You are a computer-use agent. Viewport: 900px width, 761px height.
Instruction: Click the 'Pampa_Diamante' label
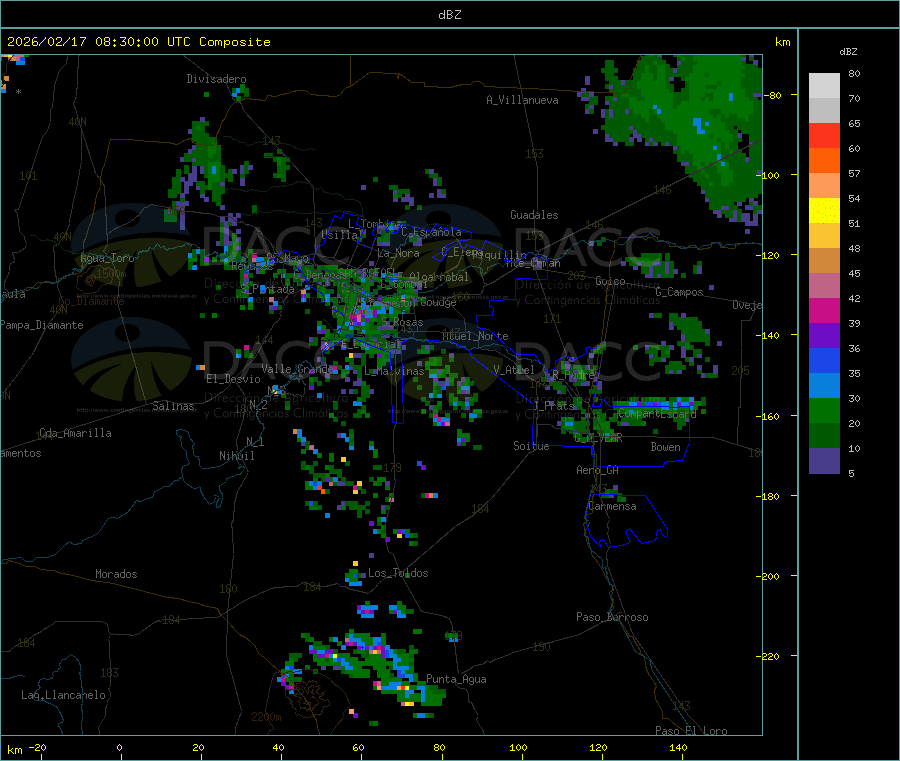(x=42, y=325)
